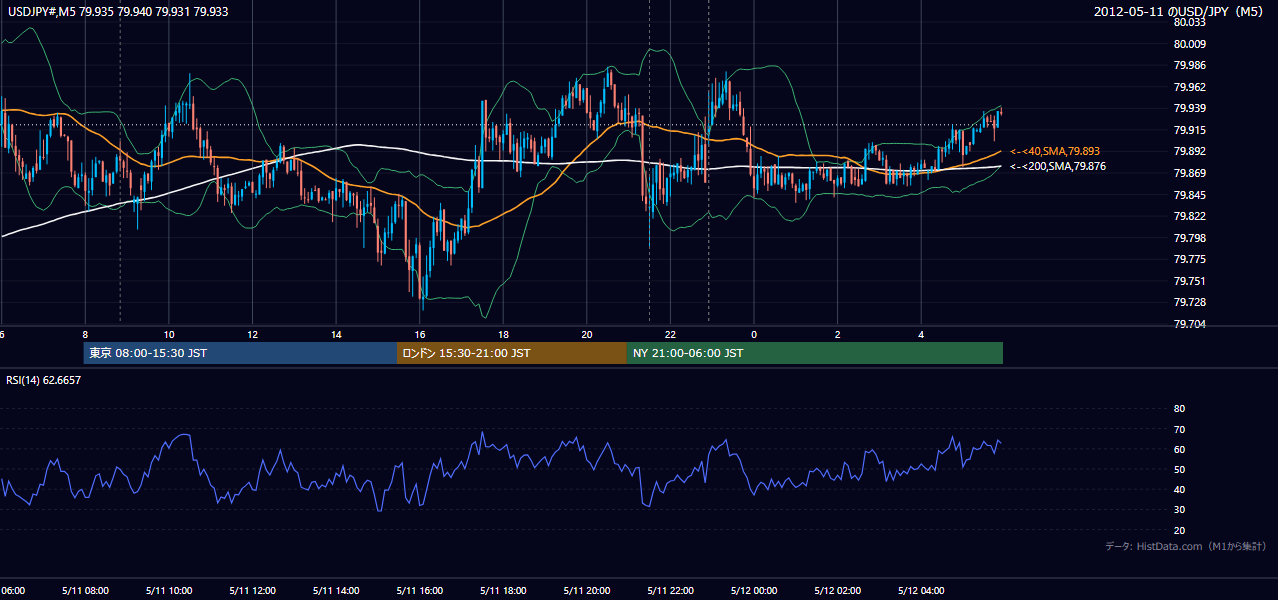Click the 79.822 price axis label
Image resolution: width=1278 pixels, height=600 pixels.
(1190, 216)
